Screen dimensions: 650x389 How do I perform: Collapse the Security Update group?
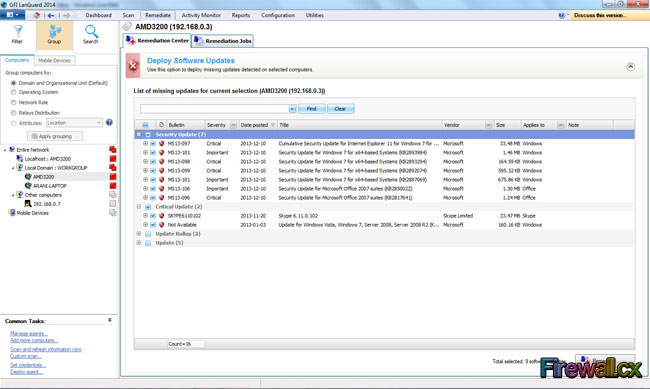point(139,134)
